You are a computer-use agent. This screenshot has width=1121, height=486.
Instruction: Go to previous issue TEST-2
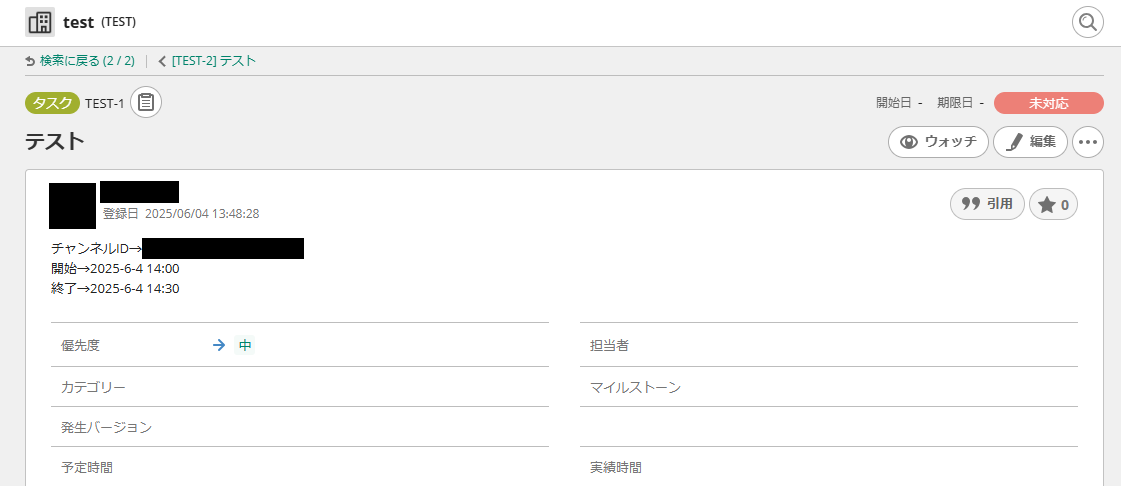click(213, 61)
